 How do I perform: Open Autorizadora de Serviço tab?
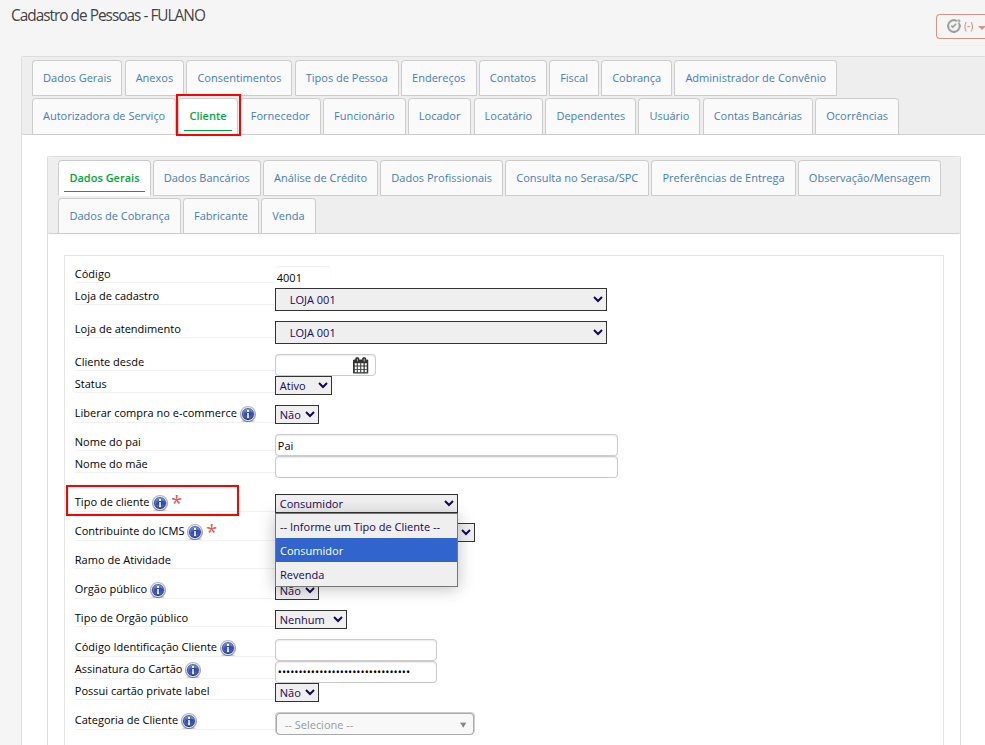[x=104, y=116]
